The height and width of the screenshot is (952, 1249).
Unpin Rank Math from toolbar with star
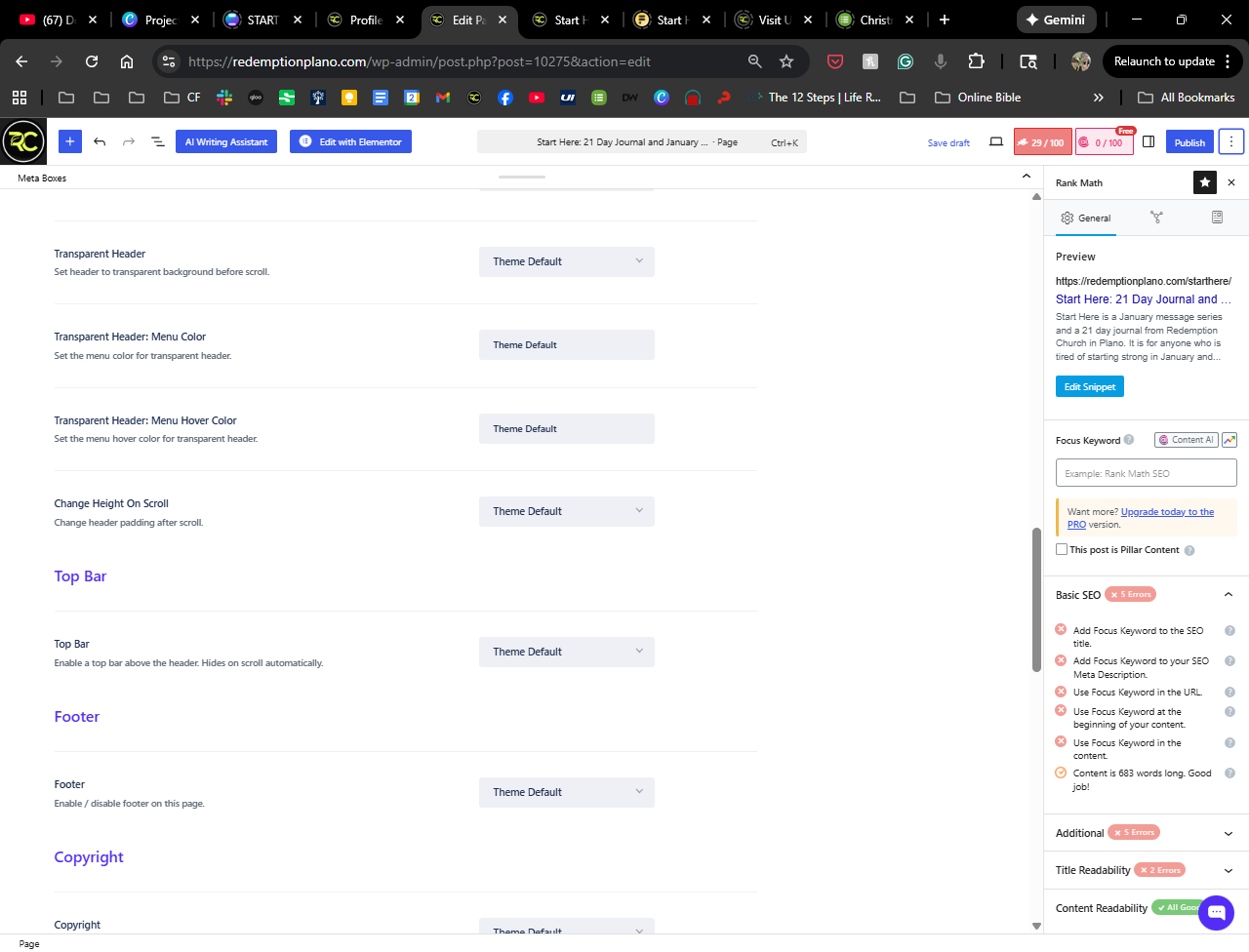click(x=1205, y=182)
